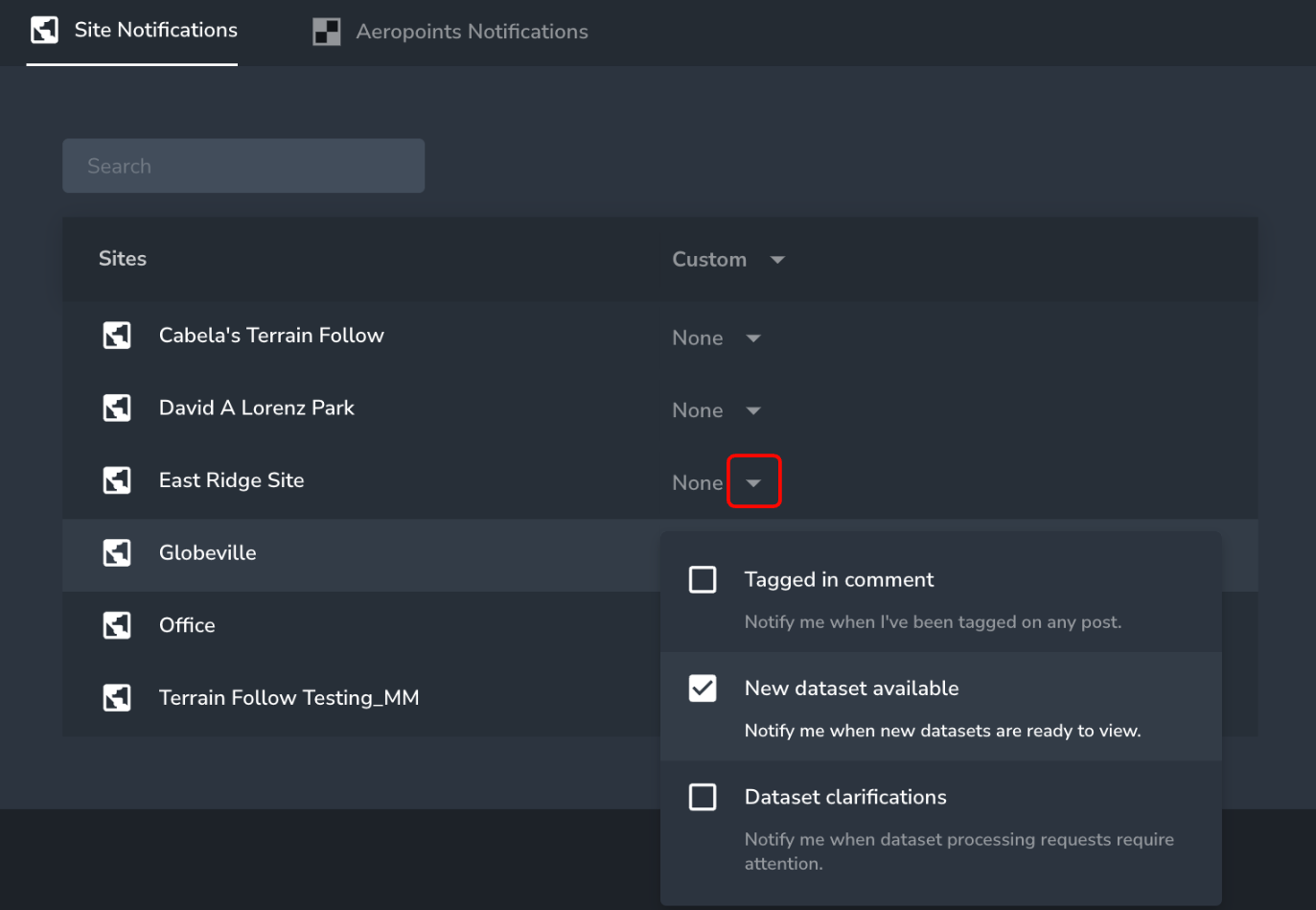The height and width of the screenshot is (910, 1316).
Task: Click the Office site icon
Action: tap(117, 625)
